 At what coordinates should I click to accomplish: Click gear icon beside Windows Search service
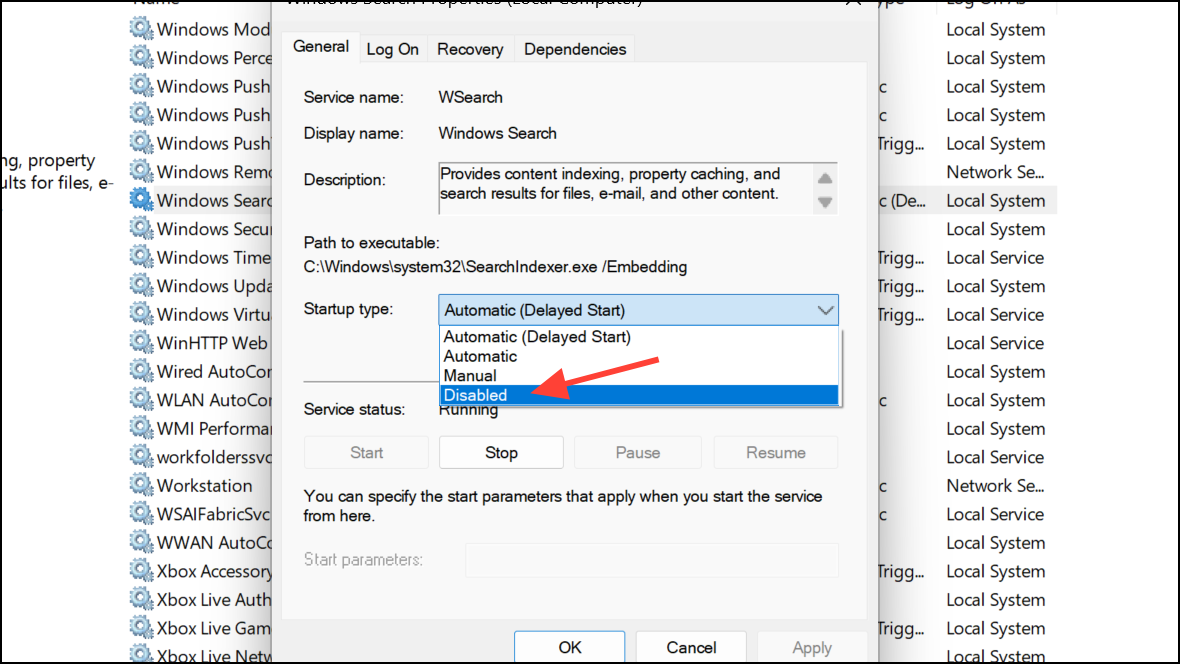(141, 200)
